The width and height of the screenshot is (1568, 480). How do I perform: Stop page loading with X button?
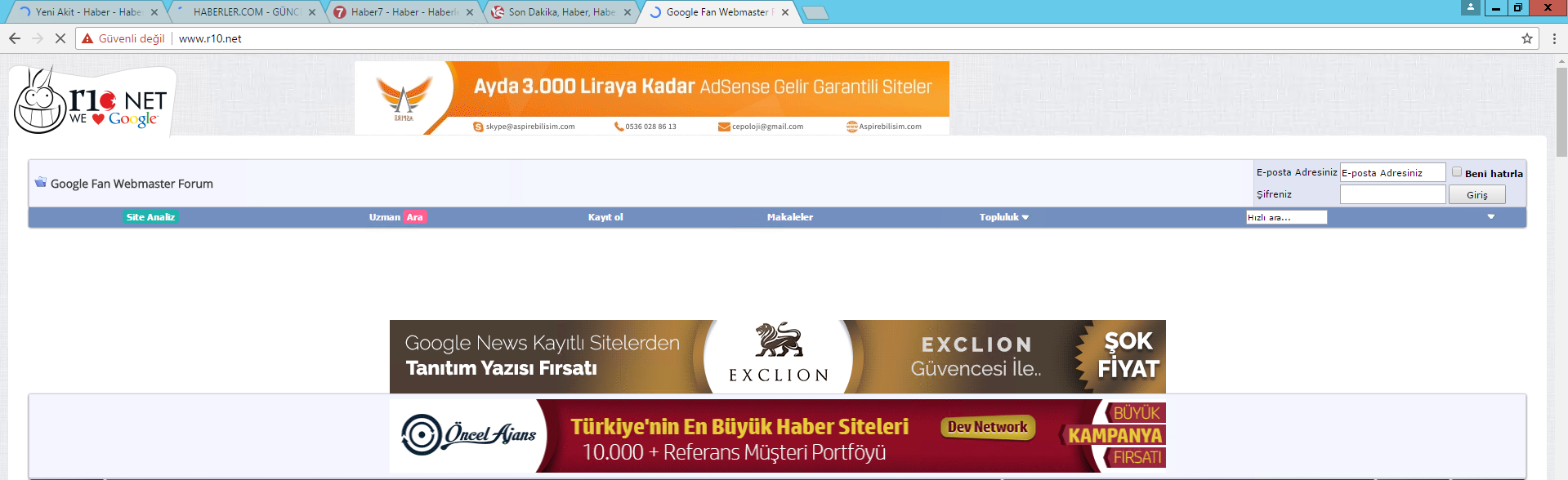60,38
